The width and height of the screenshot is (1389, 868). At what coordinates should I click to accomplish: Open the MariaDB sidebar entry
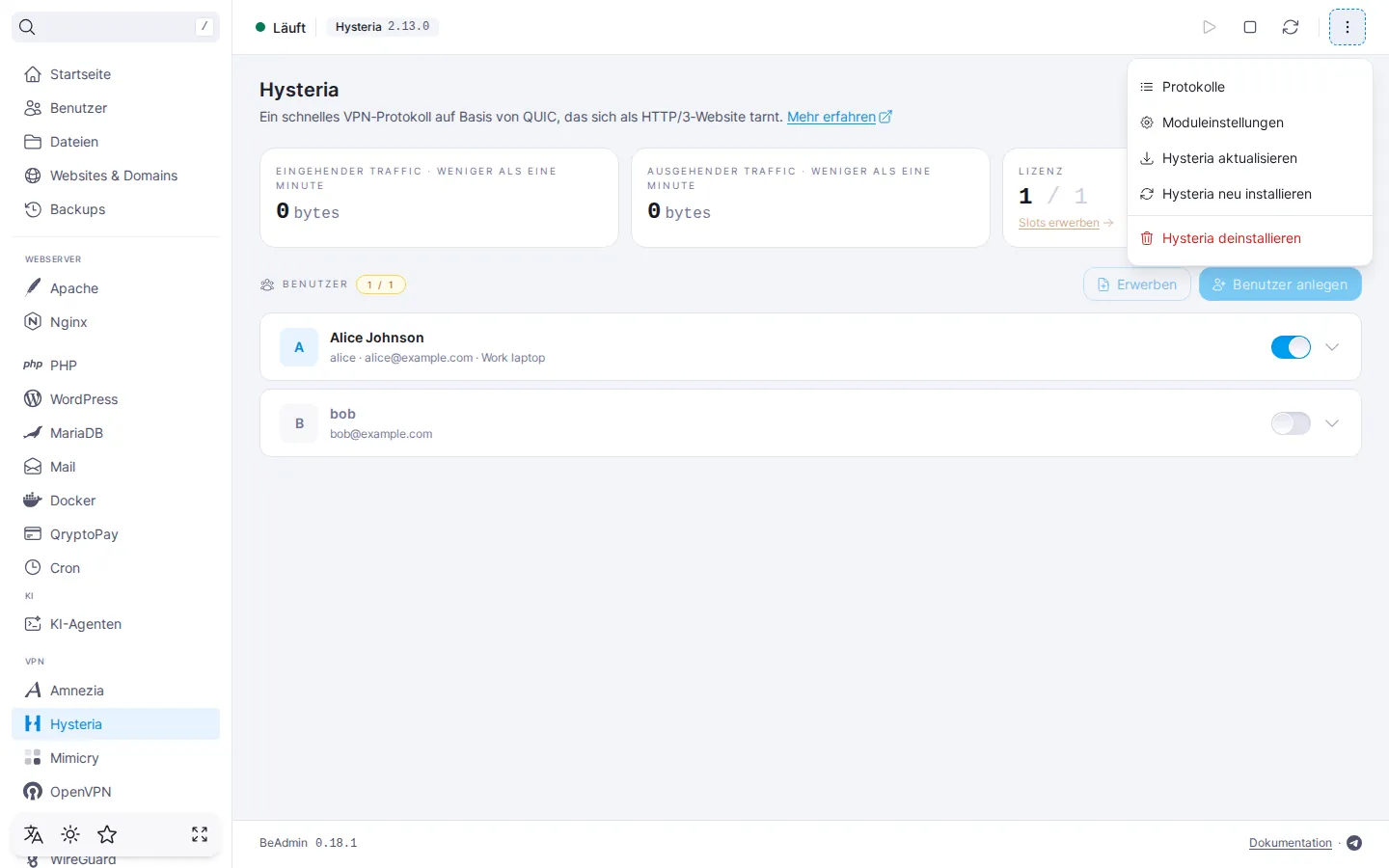pyautogui.click(x=116, y=433)
